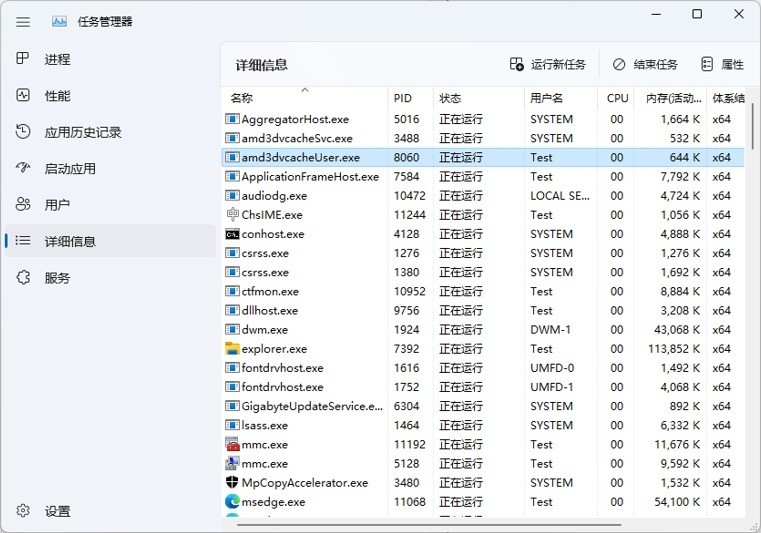Click the csrss.exe icon with PID 1276

pos(232,253)
